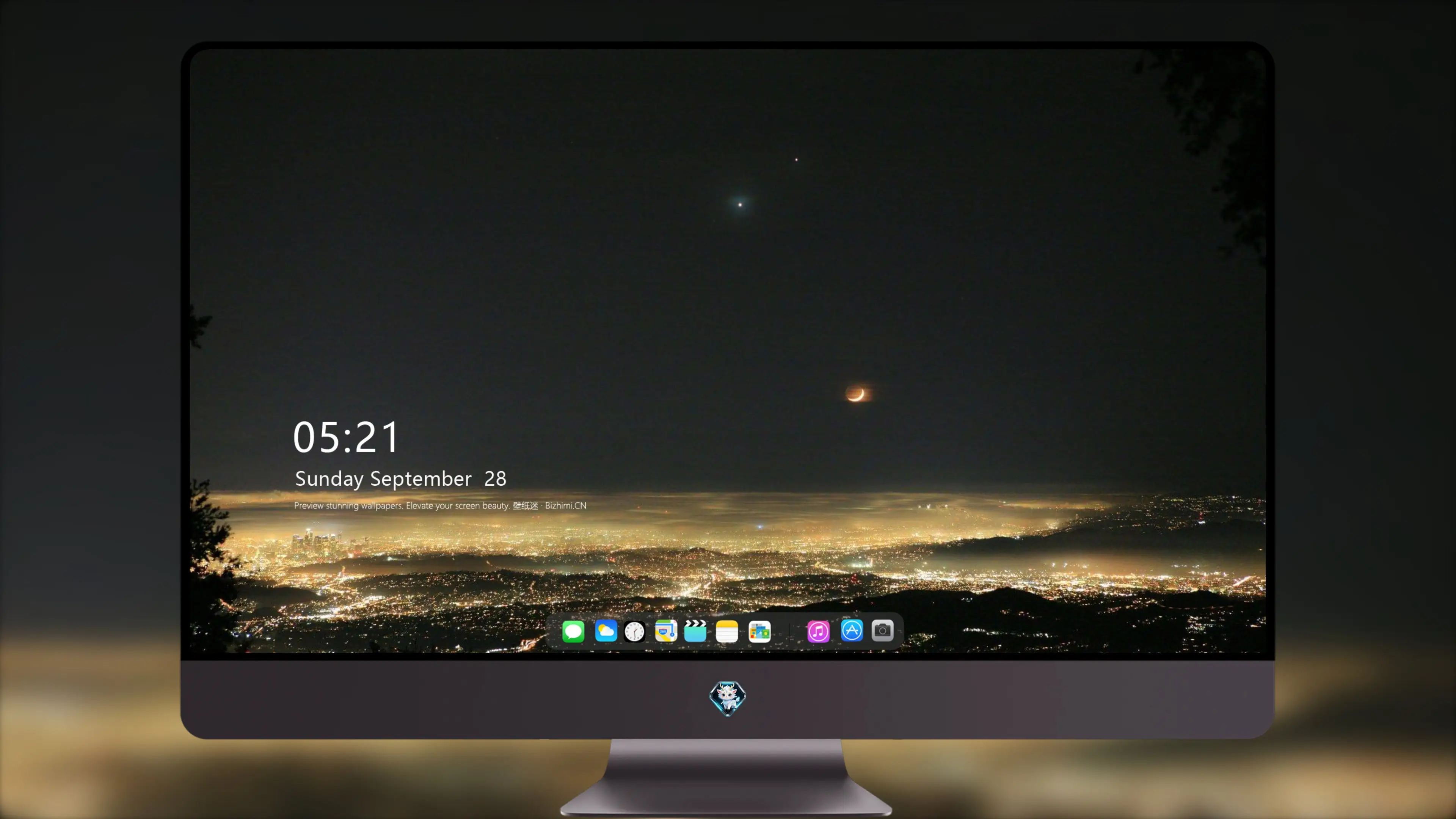Open the Camera app in dock

(882, 631)
